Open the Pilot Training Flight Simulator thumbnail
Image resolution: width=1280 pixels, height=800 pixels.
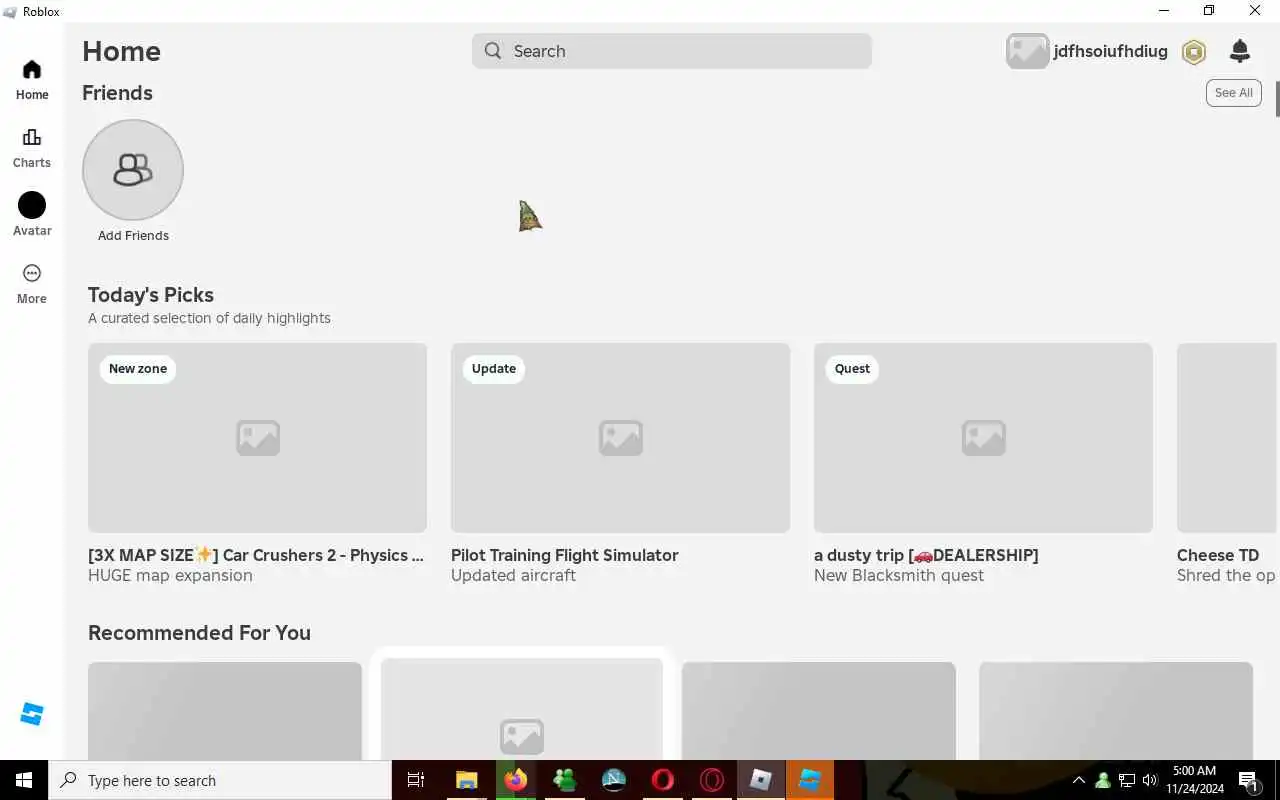[620, 438]
